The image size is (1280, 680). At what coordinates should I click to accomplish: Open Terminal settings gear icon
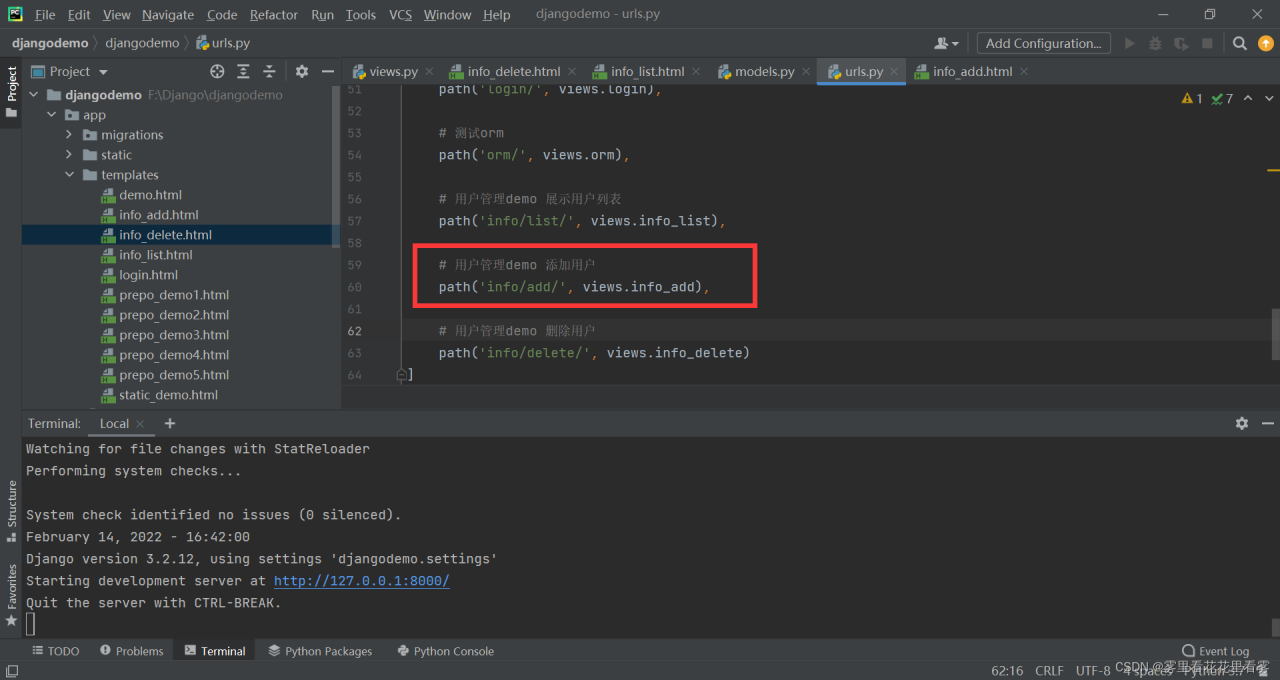pyautogui.click(x=1242, y=423)
